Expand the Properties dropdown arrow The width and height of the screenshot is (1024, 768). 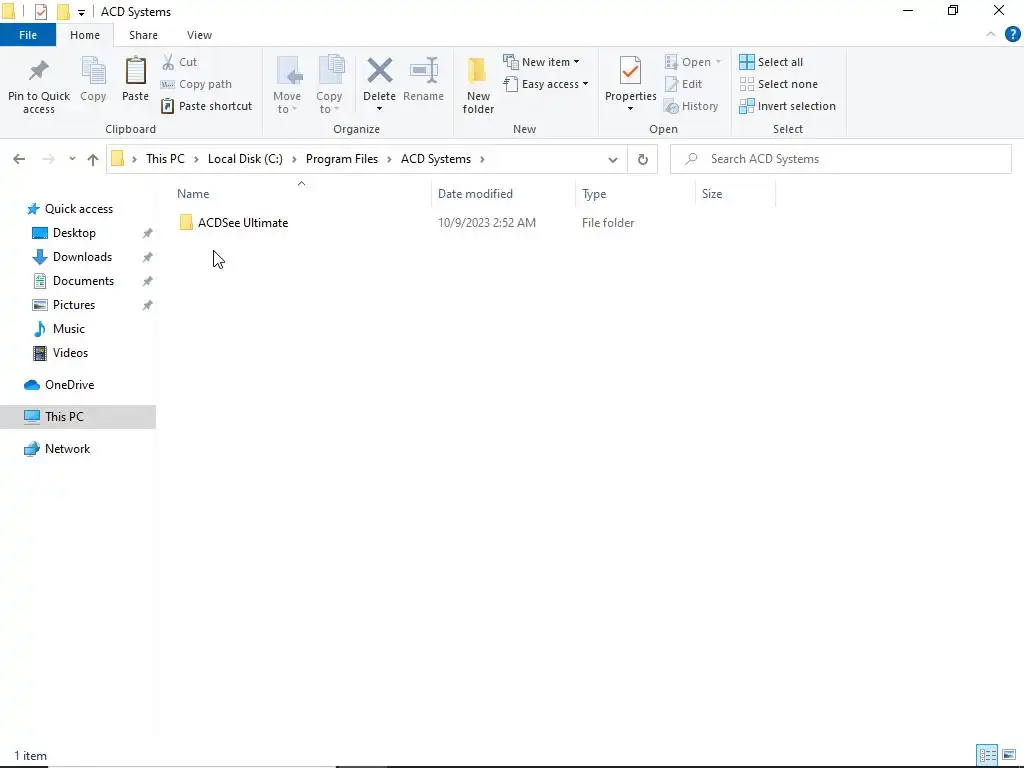pos(630,109)
